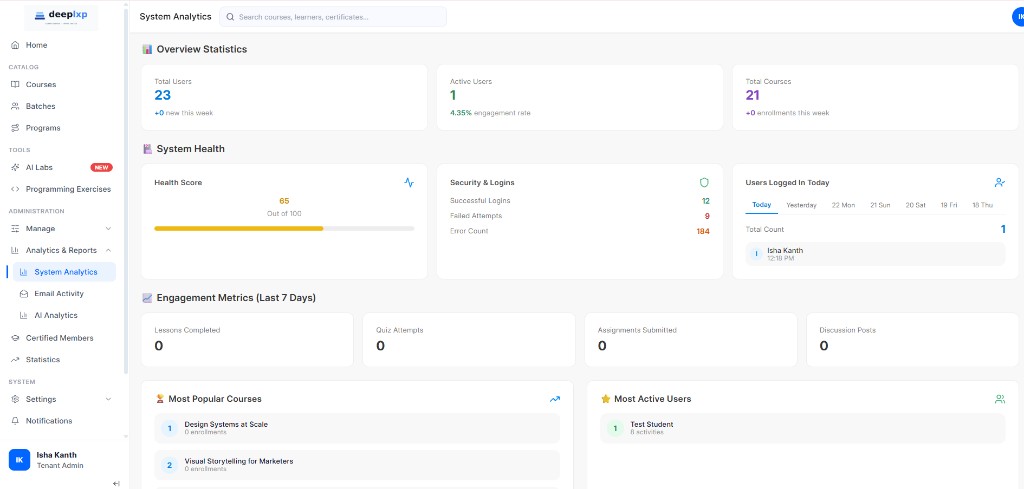Click the AI Labs sparkle icon
Image resolution: width=1024 pixels, height=489 pixels.
pos(15,167)
